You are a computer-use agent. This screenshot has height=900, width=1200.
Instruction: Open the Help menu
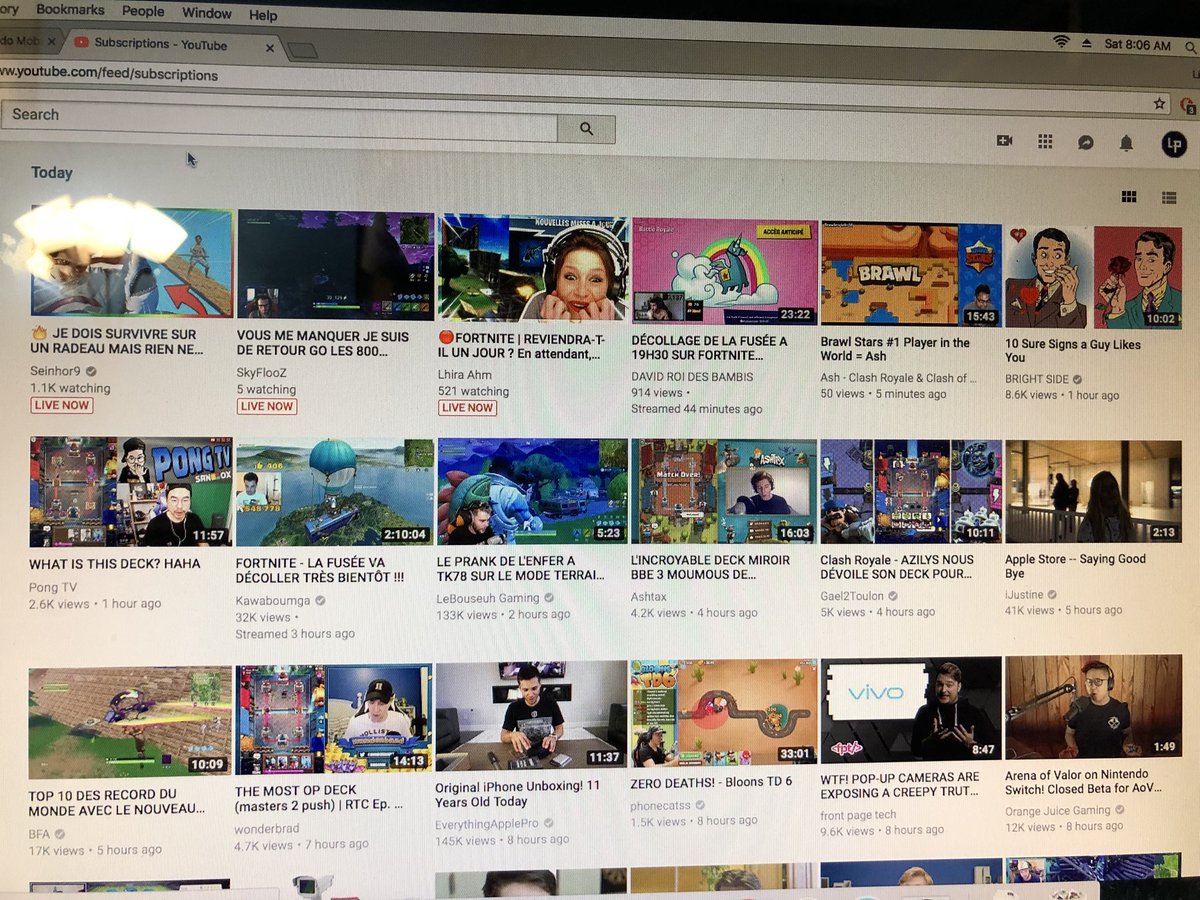(x=263, y=15)
